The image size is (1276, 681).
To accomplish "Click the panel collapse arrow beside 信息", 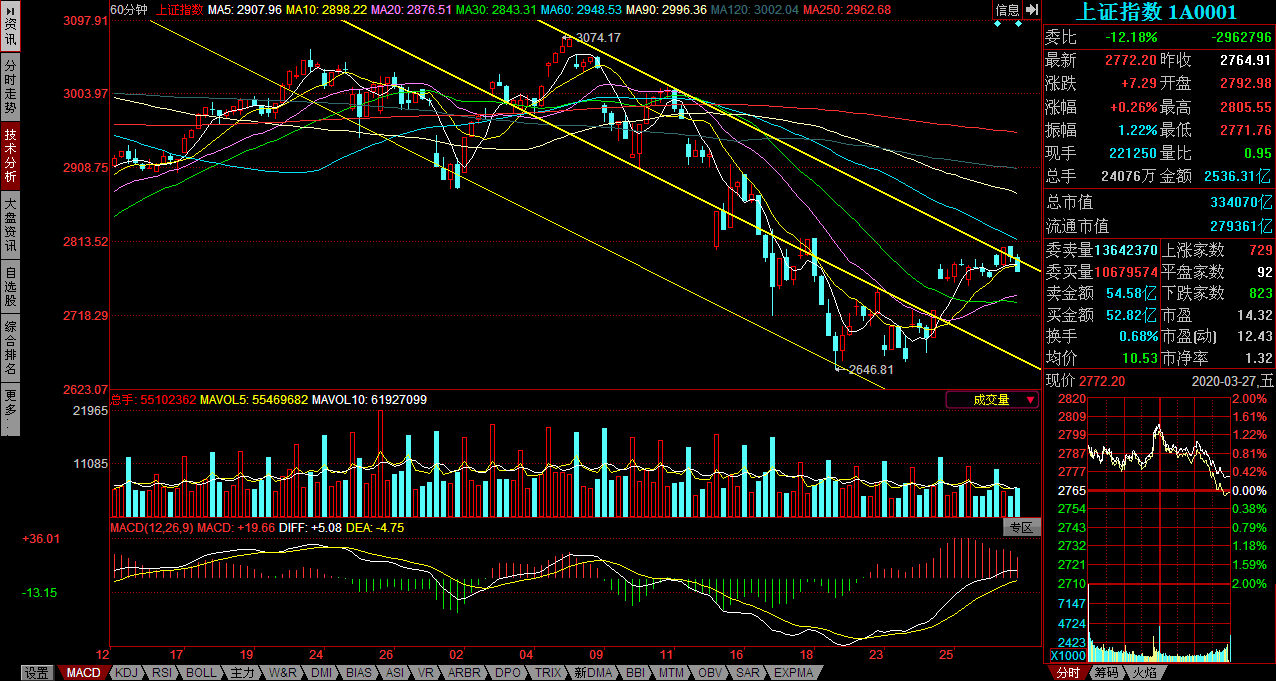I will point(1032,10).
